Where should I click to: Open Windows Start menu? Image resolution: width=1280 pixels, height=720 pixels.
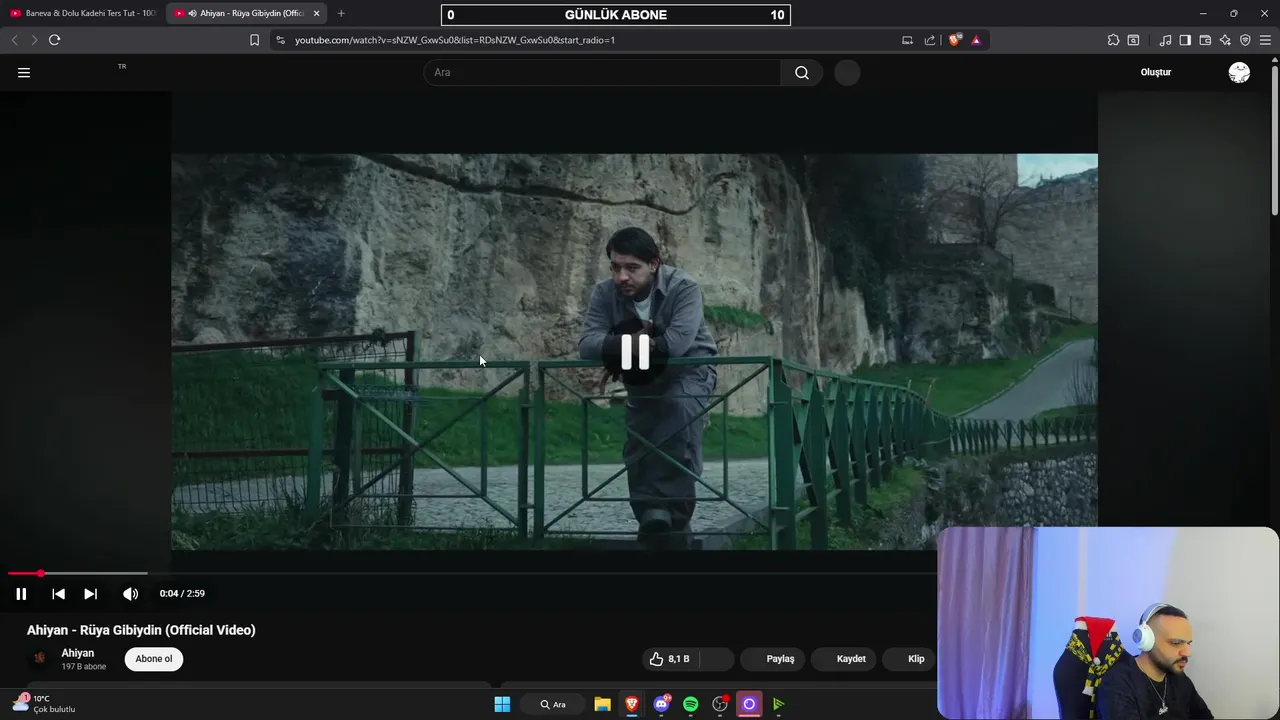coord(502,704)
